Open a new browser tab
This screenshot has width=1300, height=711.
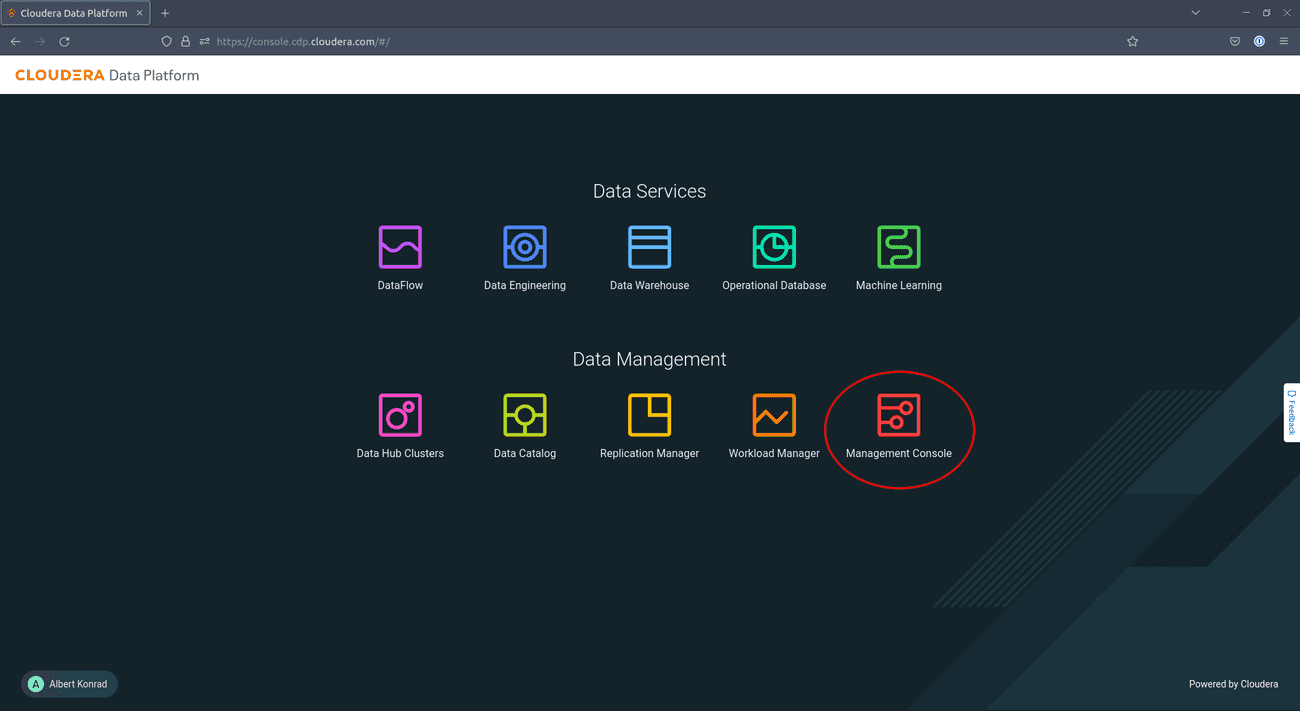coord(165,13)
